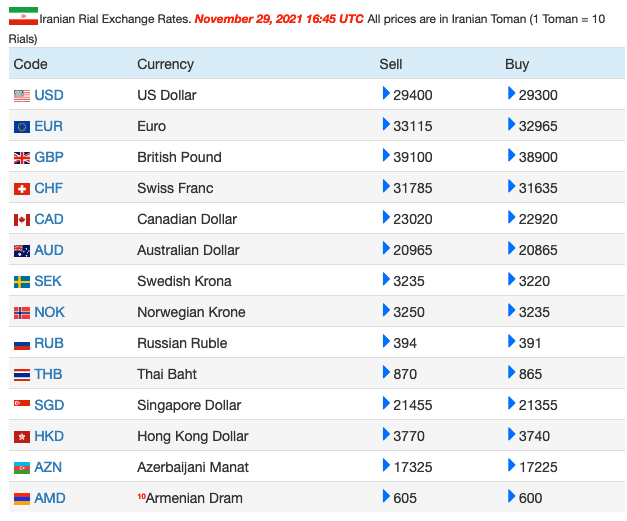Click the arrow beside SGD buy 21355
This screenshot has width=627, height=521.
[x=512, y=403]
